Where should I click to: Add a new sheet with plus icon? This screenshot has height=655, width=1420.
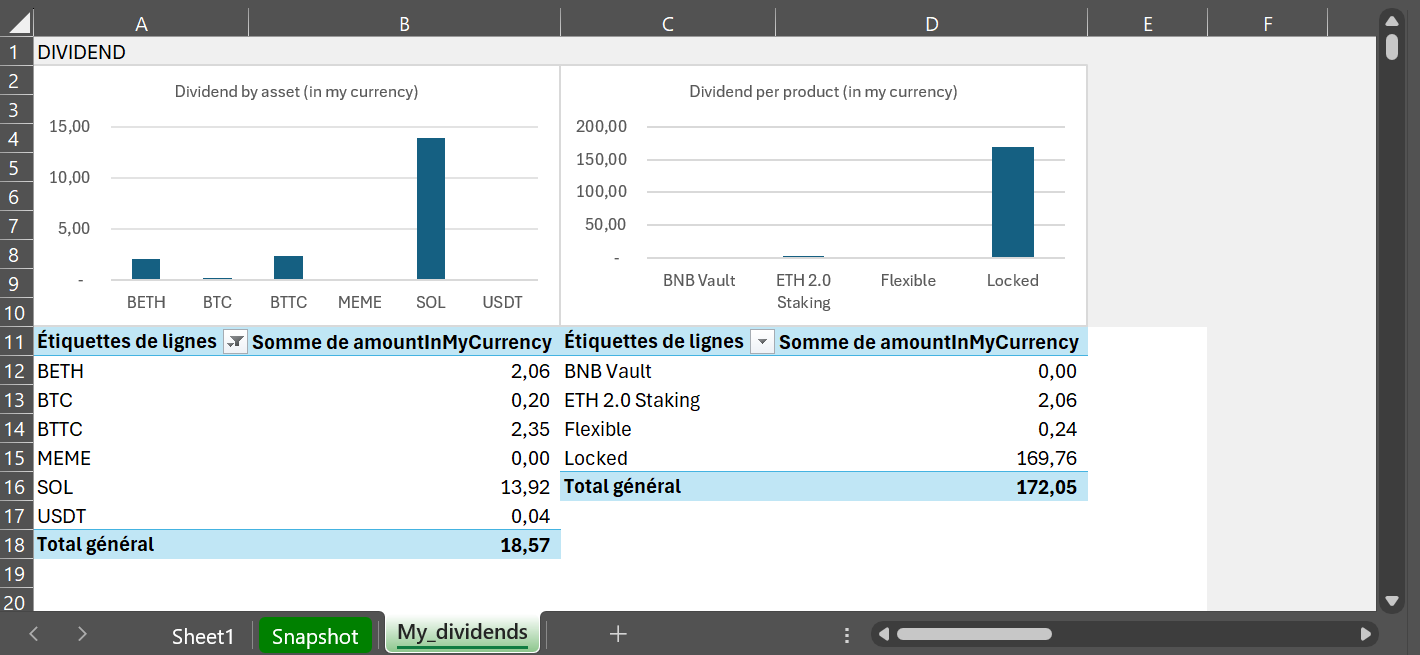click(618, 634)
